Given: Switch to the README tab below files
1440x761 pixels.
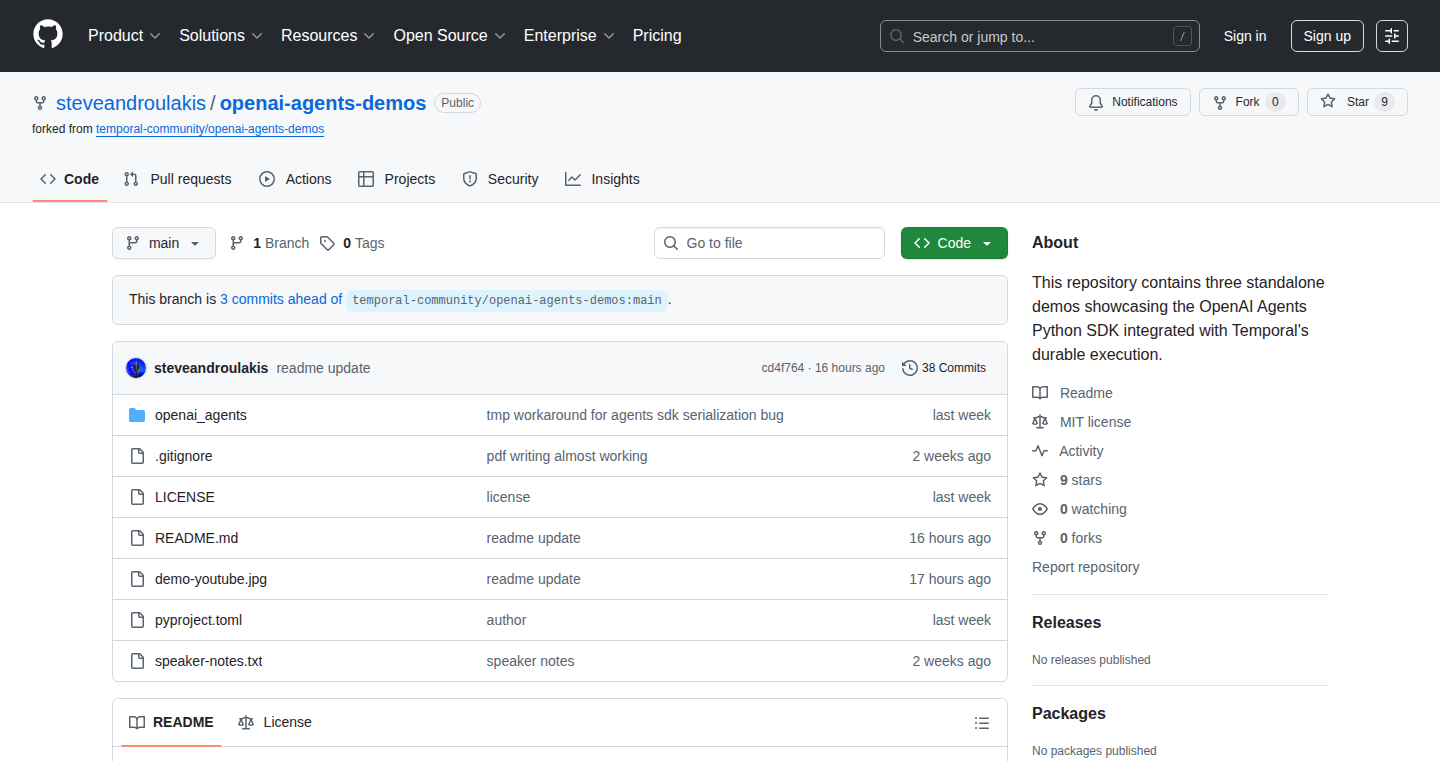Looking at the screenshot, I should (171, 722).
